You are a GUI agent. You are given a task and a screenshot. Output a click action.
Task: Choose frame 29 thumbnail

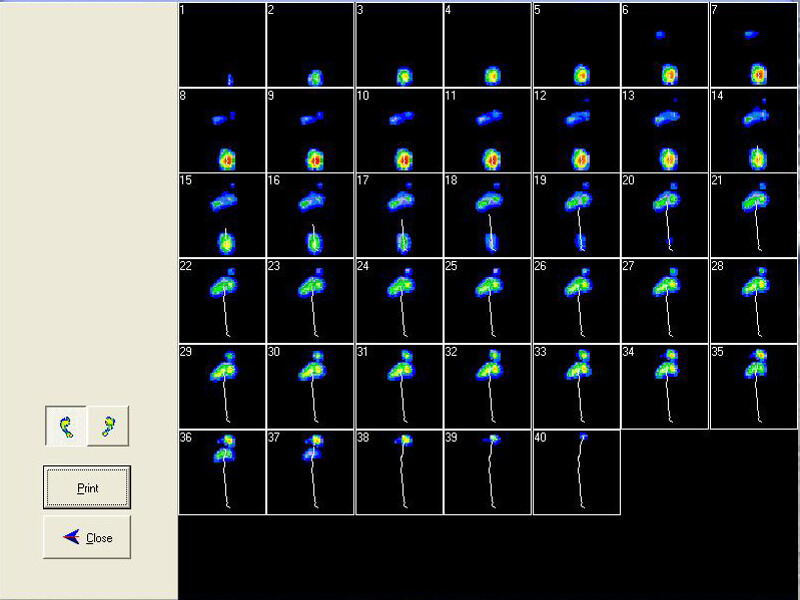tap(222, 387)
